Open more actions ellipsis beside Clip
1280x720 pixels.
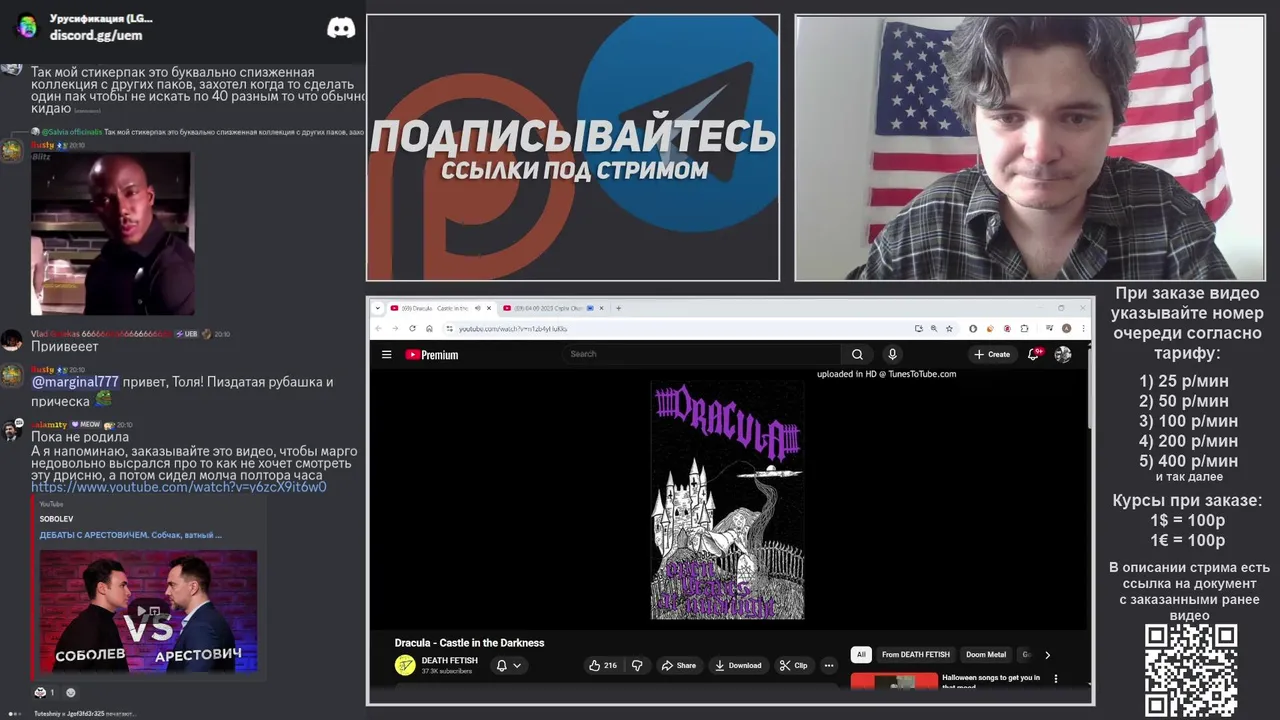pos(828,665)
